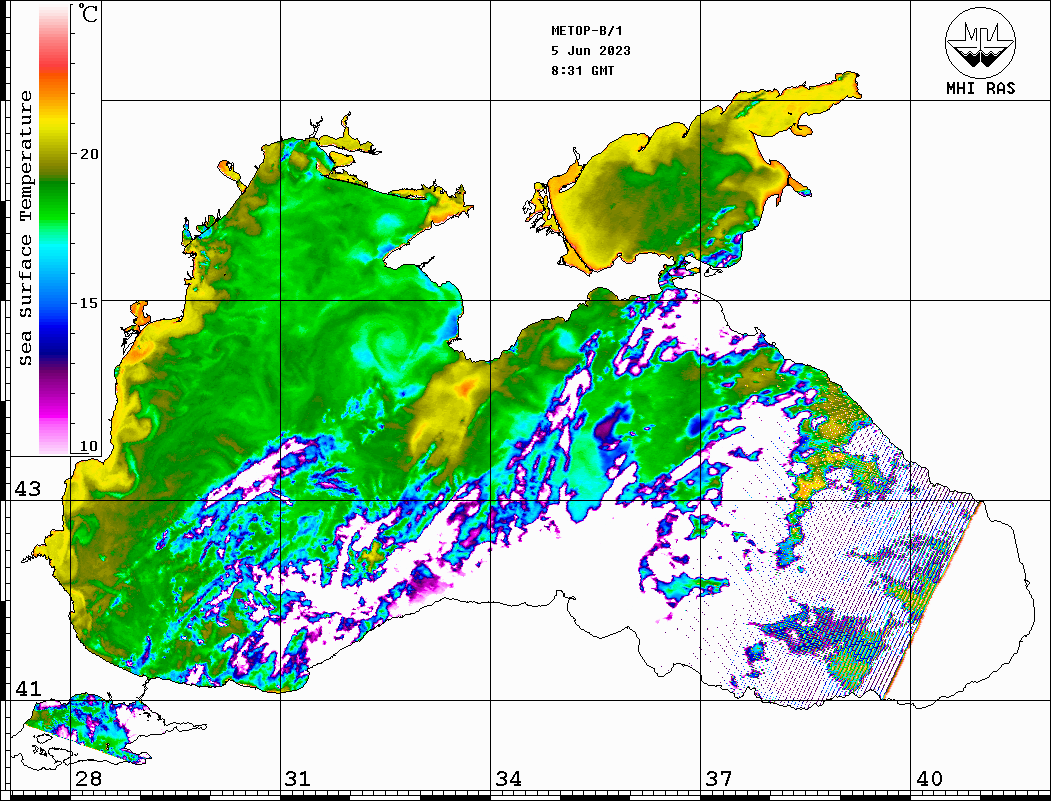Click the °C unit label on legend
This screenshot has height=801, width=1051.
(x=88, y=13)
